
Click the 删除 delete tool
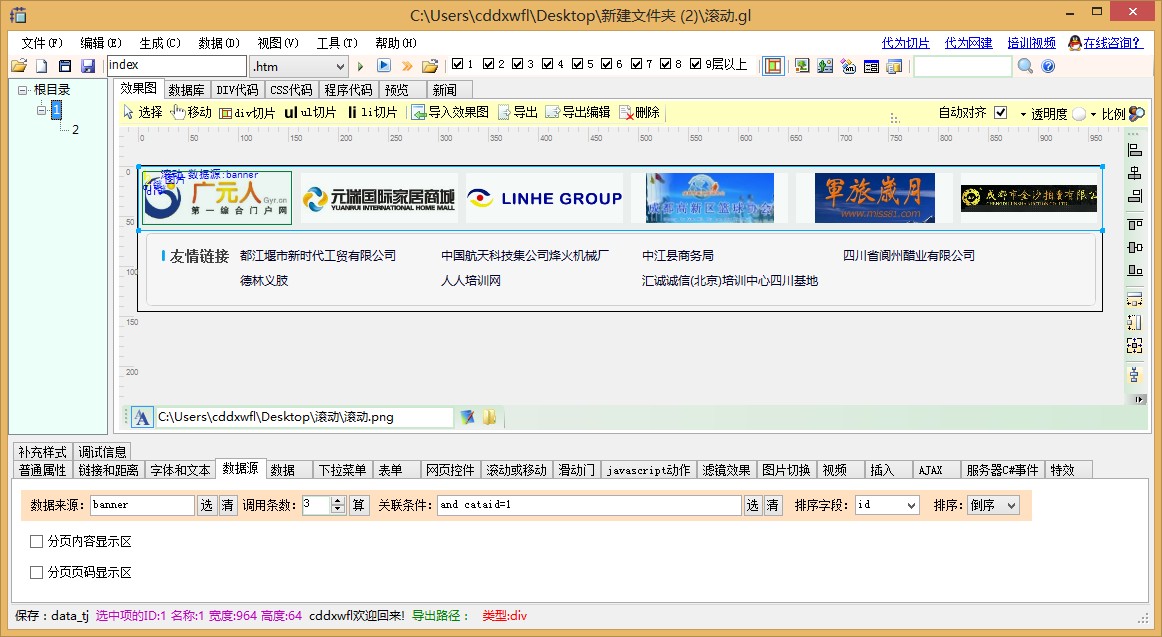(640, 112)
